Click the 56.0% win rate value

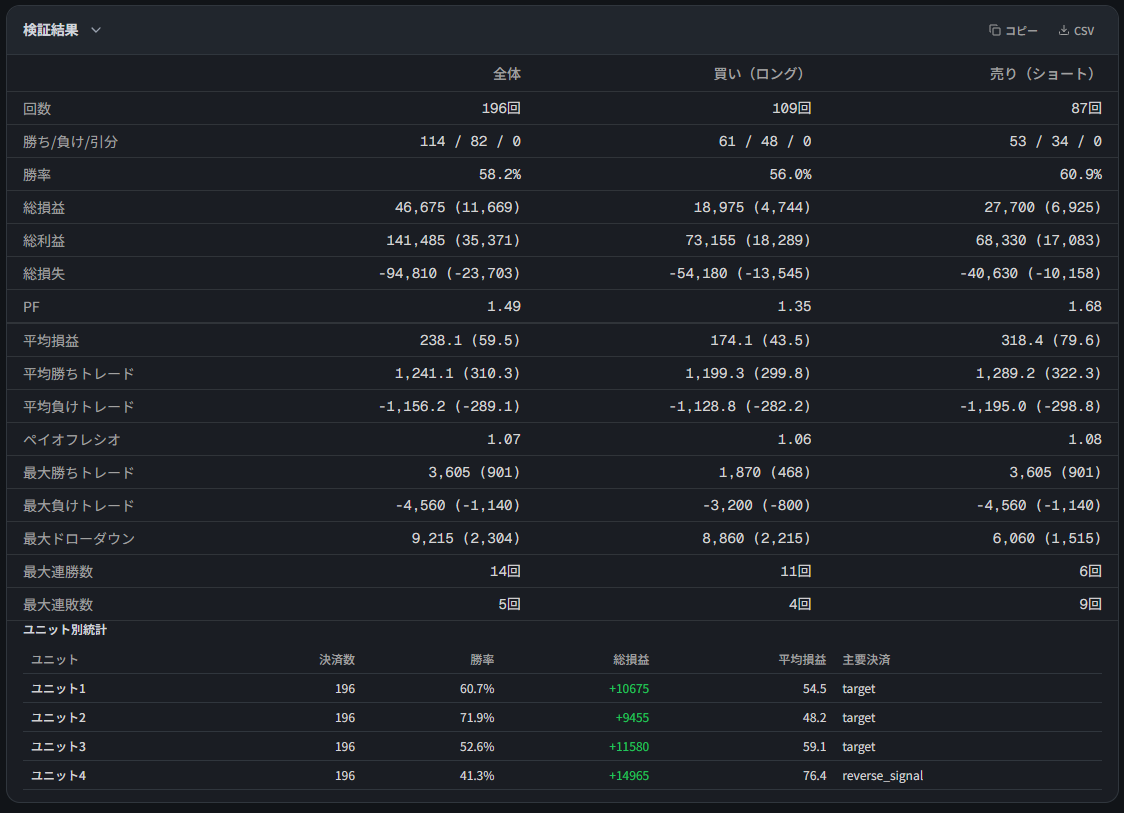790,174
